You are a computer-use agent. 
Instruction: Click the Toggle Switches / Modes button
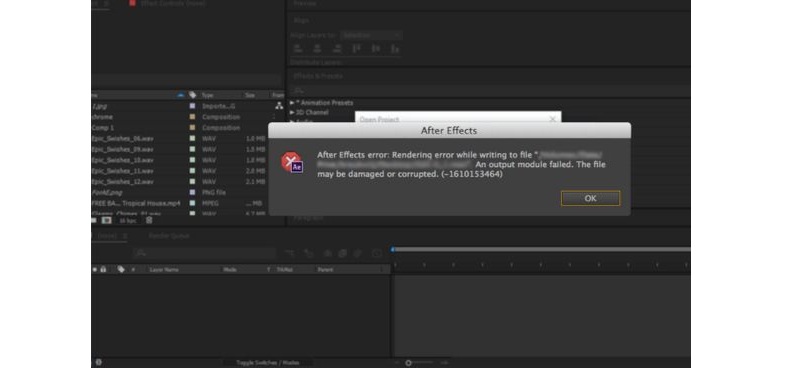pyautogui.click(x=268, y=362)
